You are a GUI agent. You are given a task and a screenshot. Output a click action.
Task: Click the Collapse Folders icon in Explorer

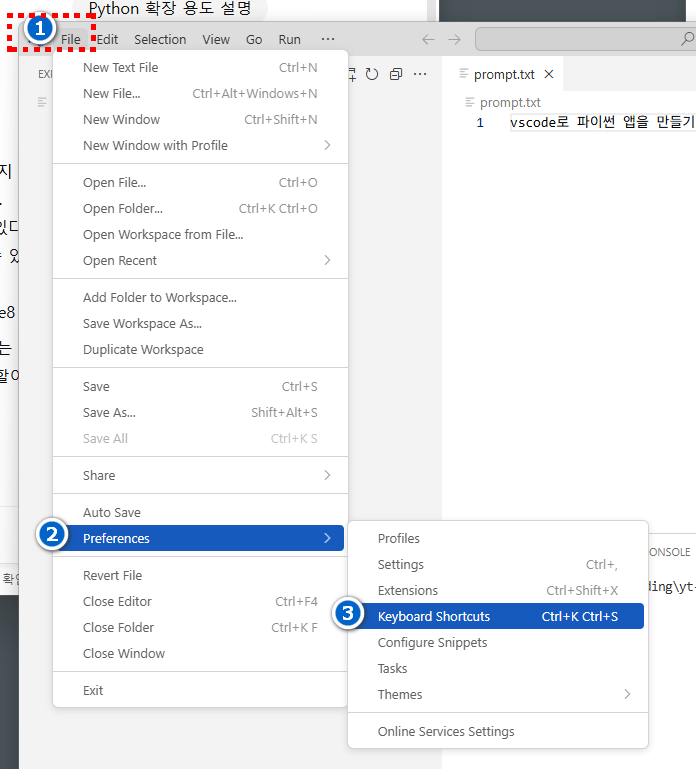(x=396, y=74)
